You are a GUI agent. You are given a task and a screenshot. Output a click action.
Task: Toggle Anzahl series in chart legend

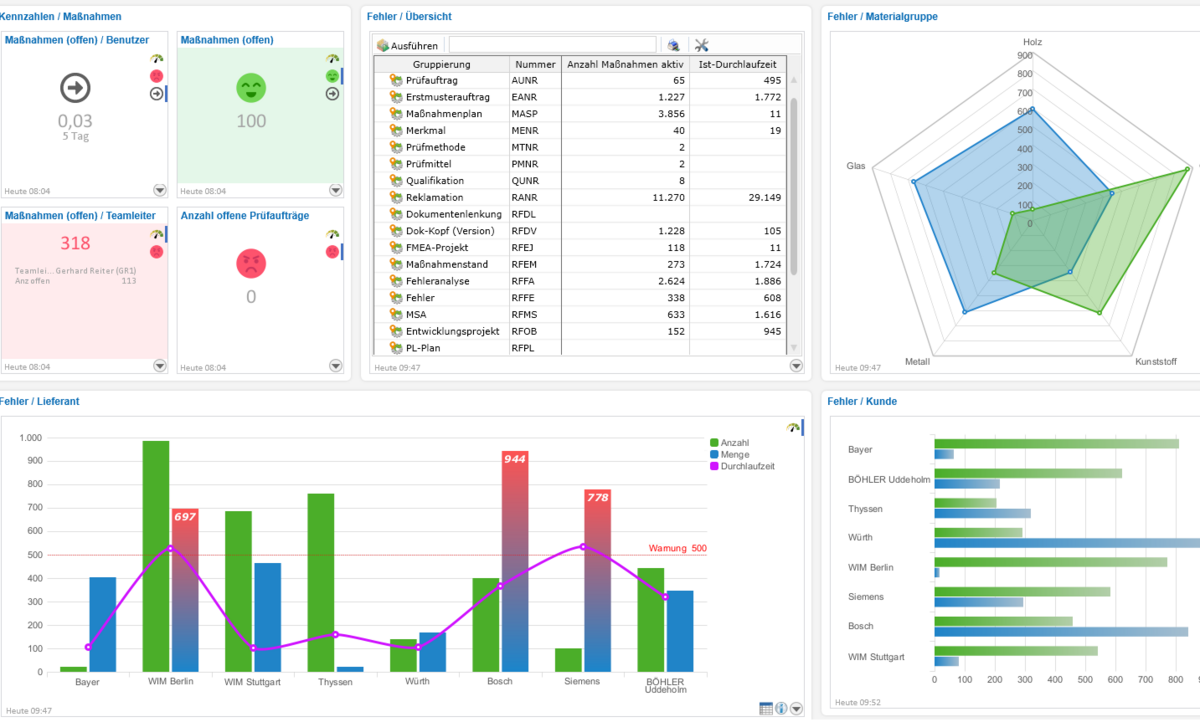[736, 442]
